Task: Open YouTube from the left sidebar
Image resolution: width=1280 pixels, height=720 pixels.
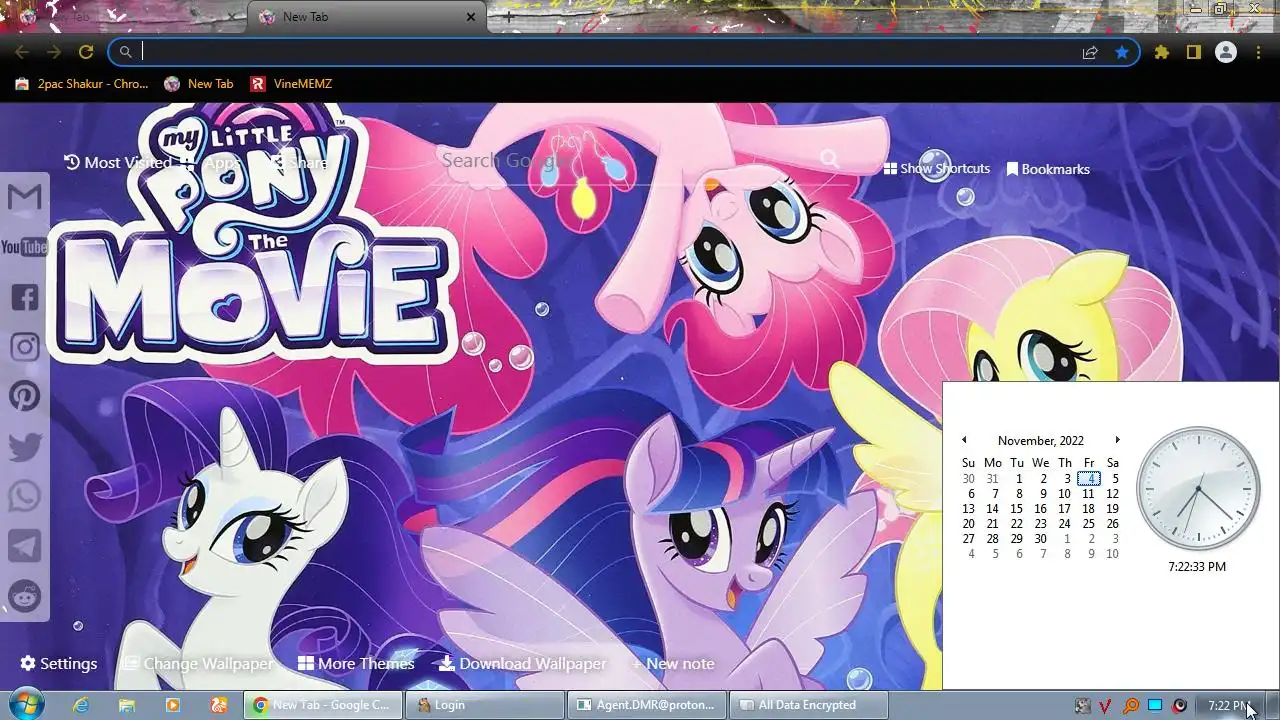Action: (24, 247)
